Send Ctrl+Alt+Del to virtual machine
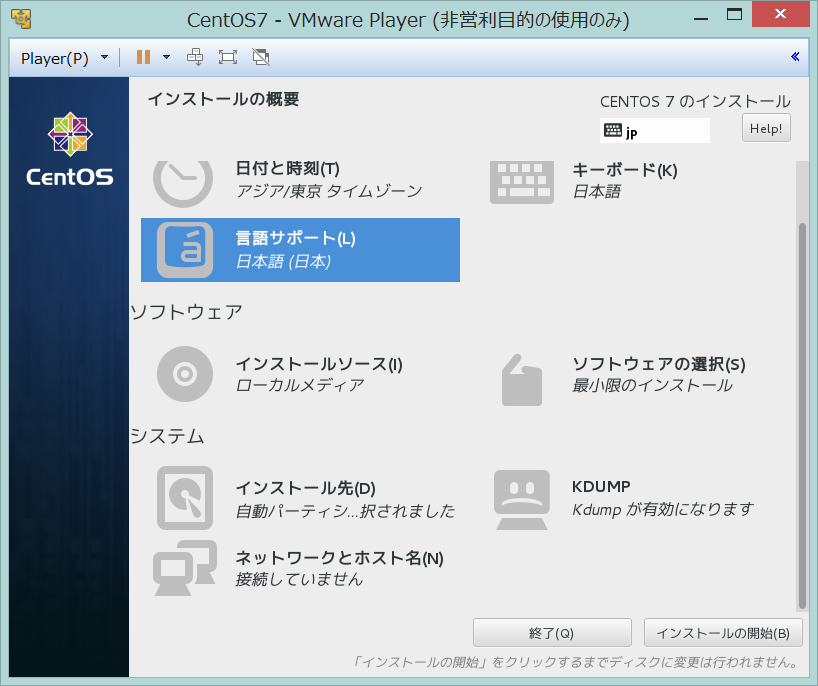The width and height of the screenshot is (818, 686). click(x=195, y=57)
